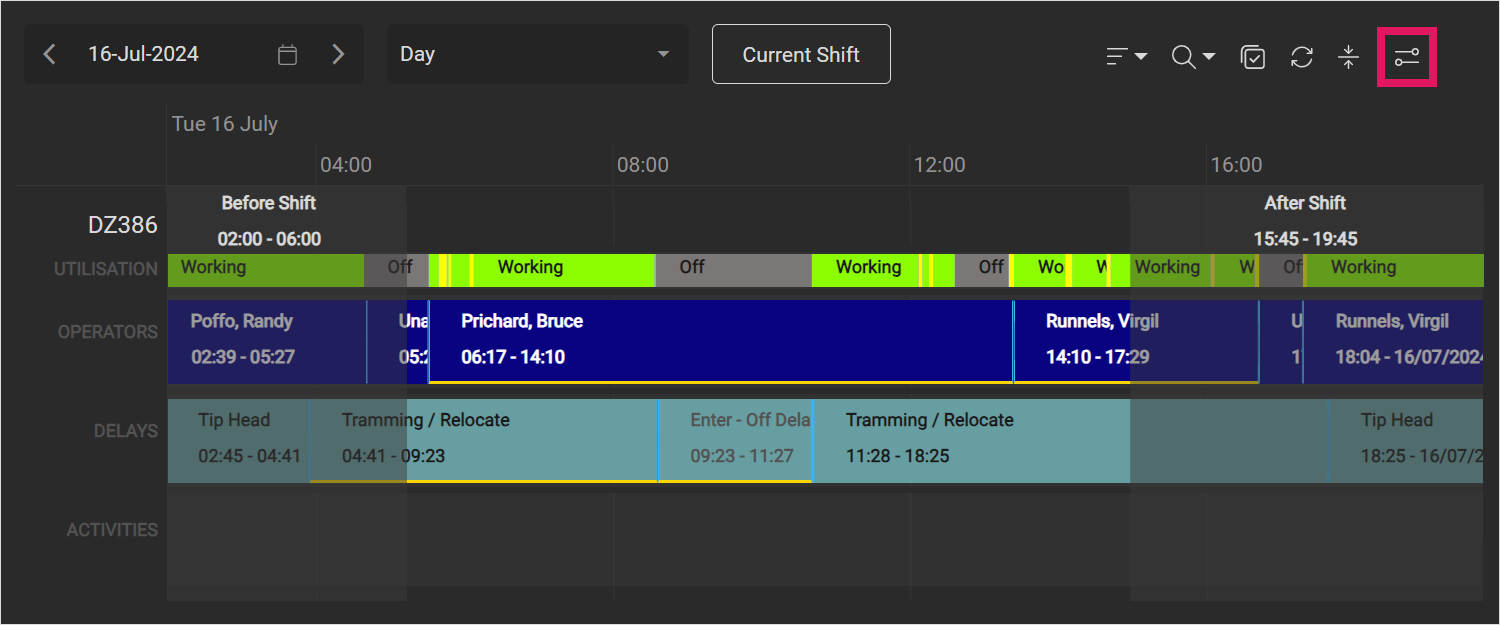The width and height of the screenshot is (1500, 625).
Task: Click the OPERATORS row label
Action: pyautogui.click(x=108, y=332)
